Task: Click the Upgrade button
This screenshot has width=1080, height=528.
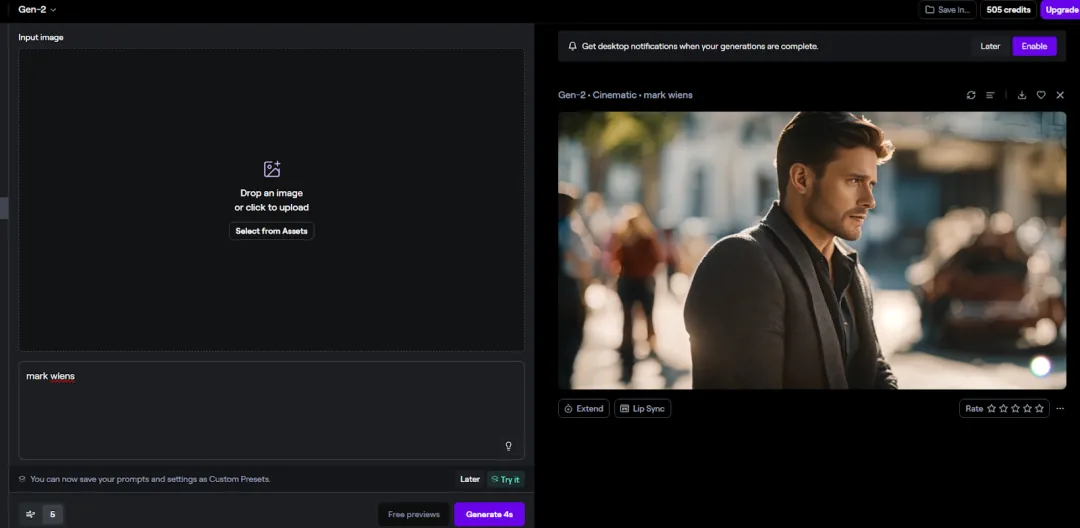Action: click(x=1061, y=10)
